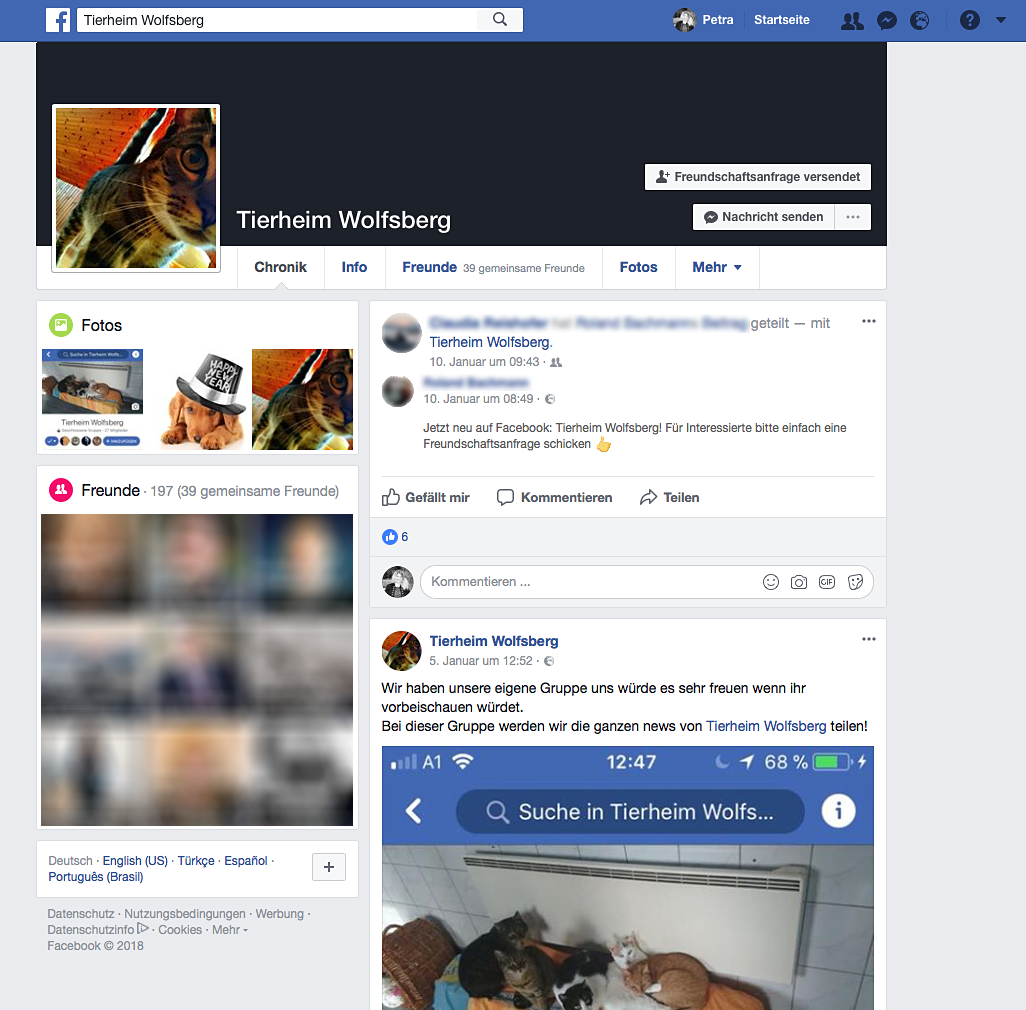
Task: Open the cats screenshot image in post
Action: [x=628, y=878]
